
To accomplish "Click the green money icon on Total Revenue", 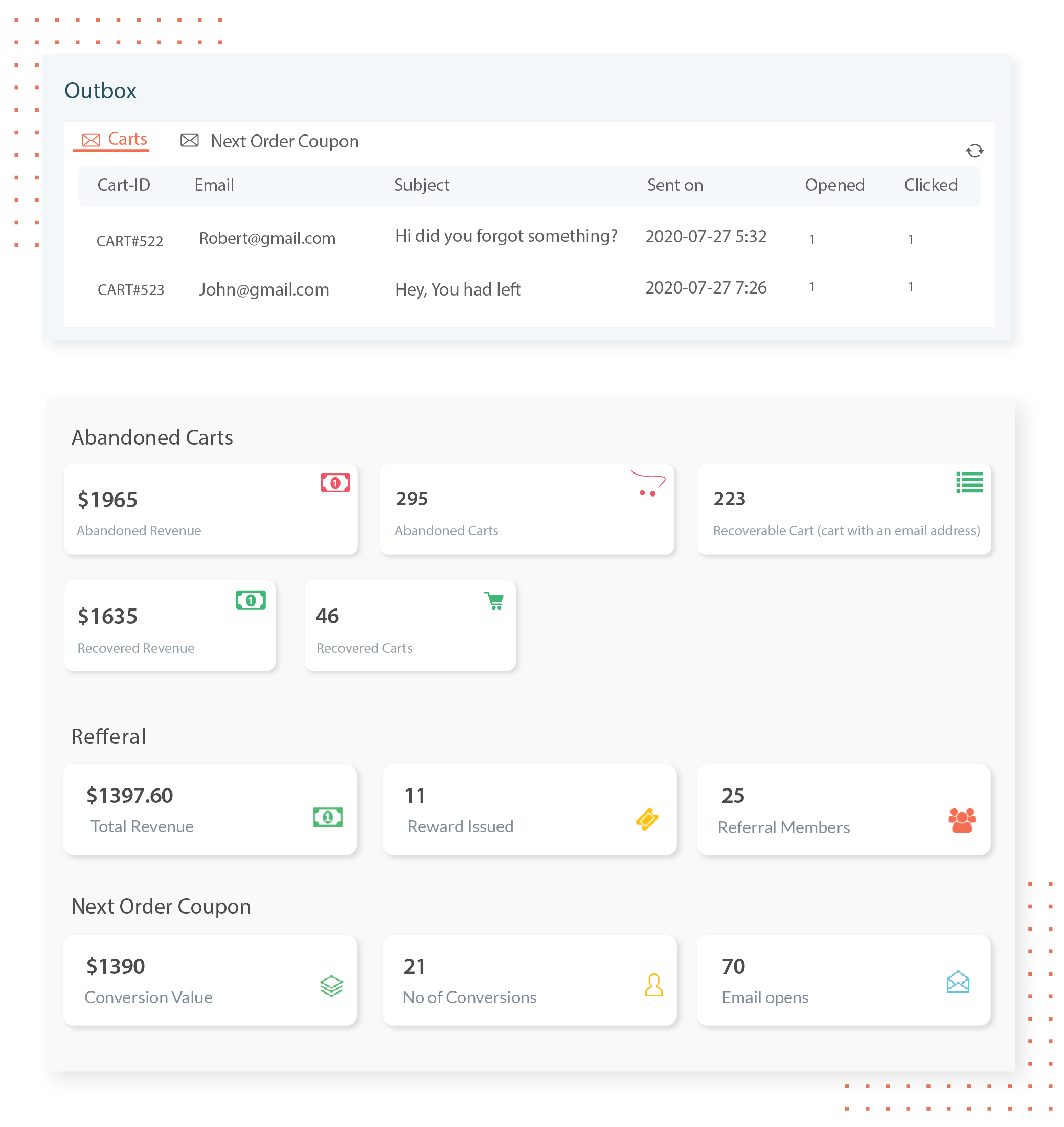I will point(327,817).
